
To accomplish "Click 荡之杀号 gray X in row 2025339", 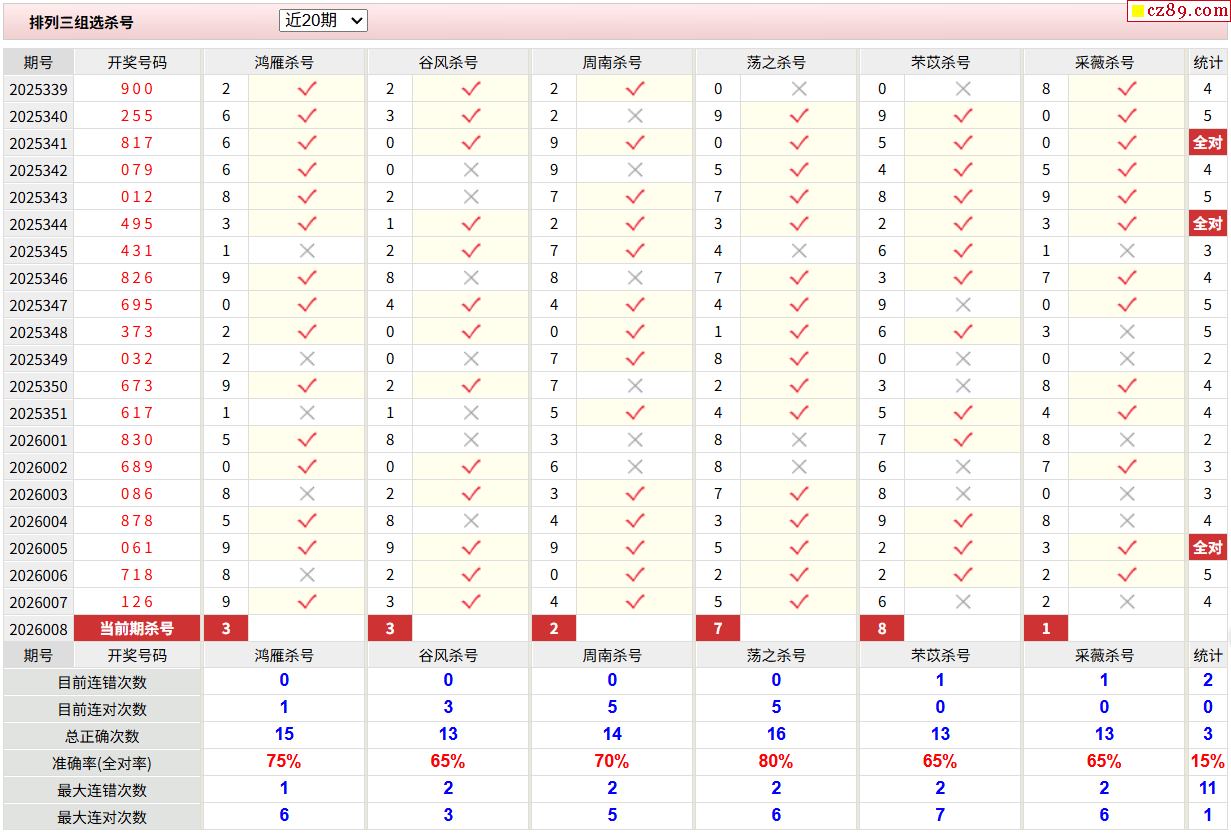I will coord(799,89).
